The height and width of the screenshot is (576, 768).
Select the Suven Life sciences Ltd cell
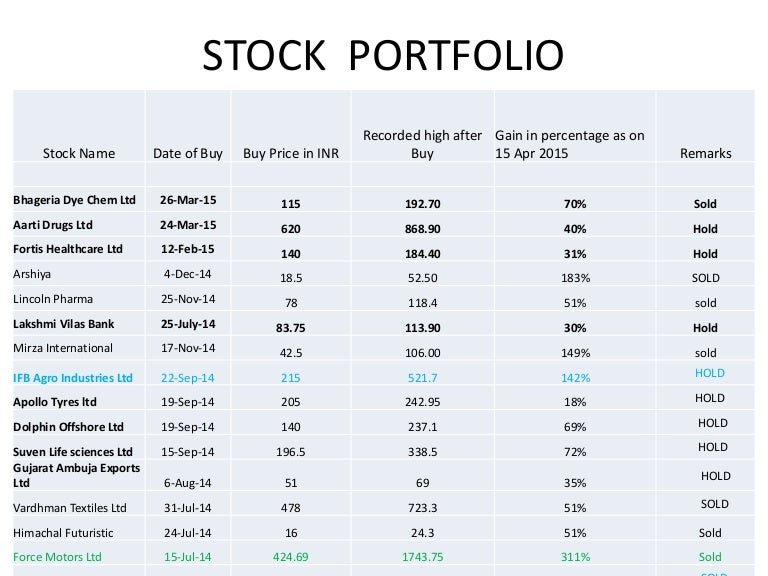(72, 451)
